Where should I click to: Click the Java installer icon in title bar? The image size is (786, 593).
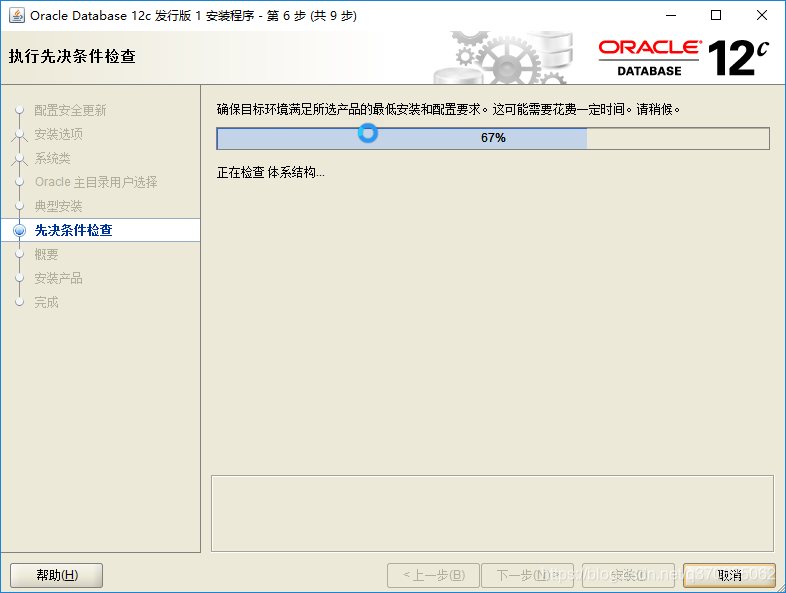click(17, 16)
